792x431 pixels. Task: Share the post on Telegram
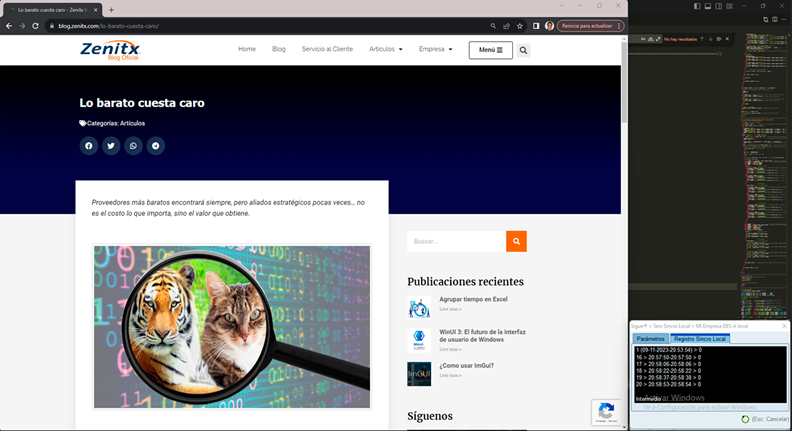tap(156, 146)
